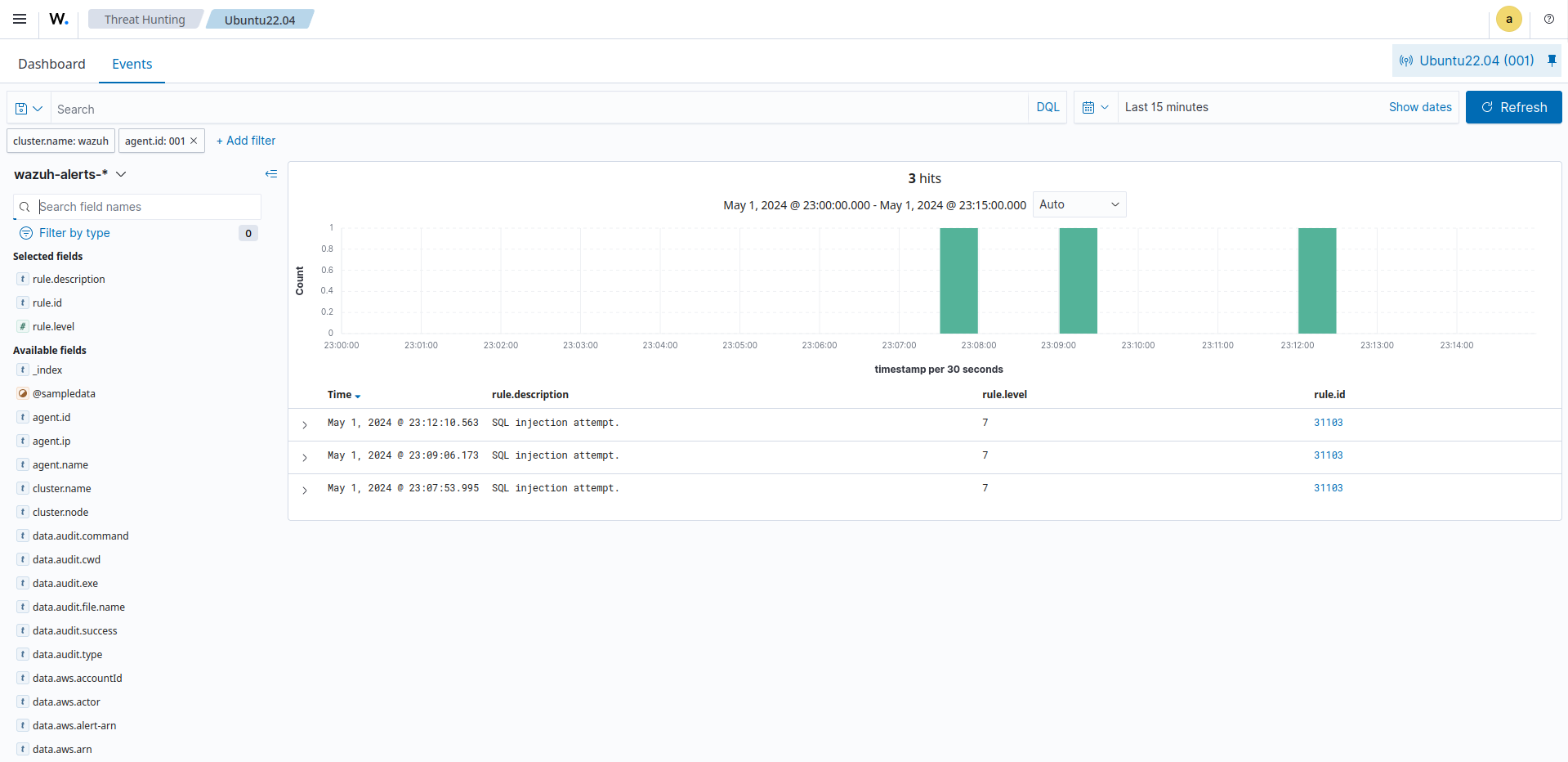
Task: Go to Threat Hunting breadcrumb
Action: [x=145, y=20]
